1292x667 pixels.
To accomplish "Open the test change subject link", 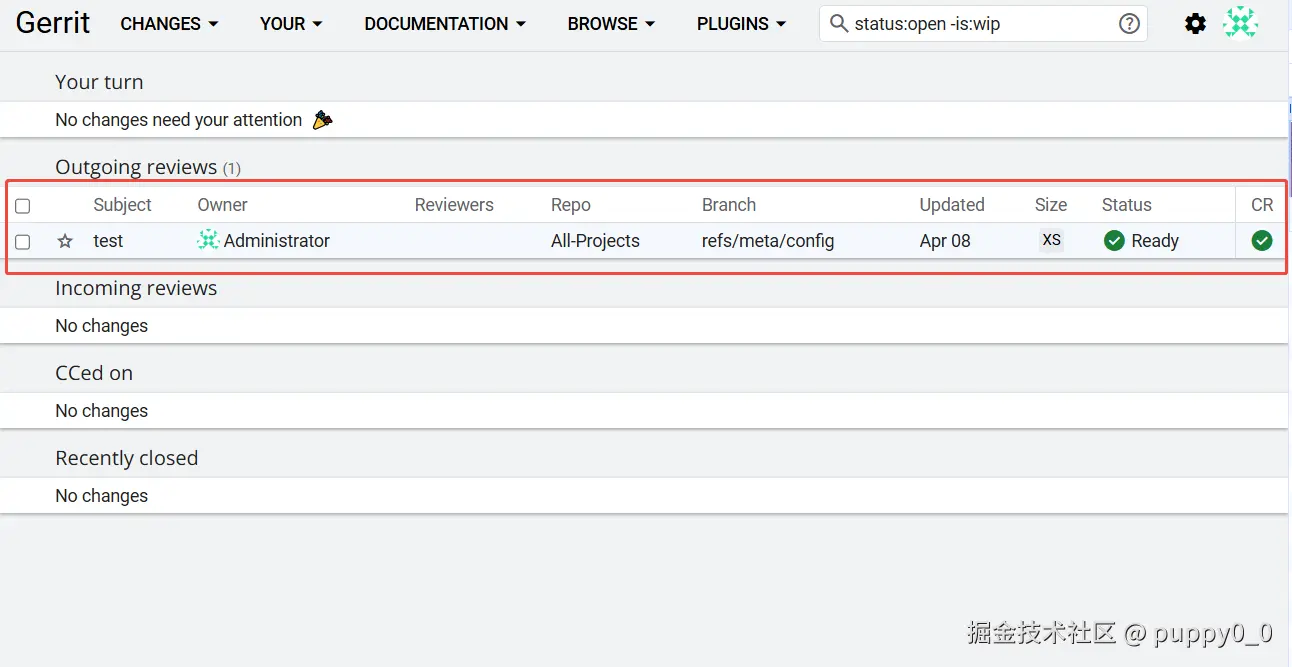I will coord(108,241).
